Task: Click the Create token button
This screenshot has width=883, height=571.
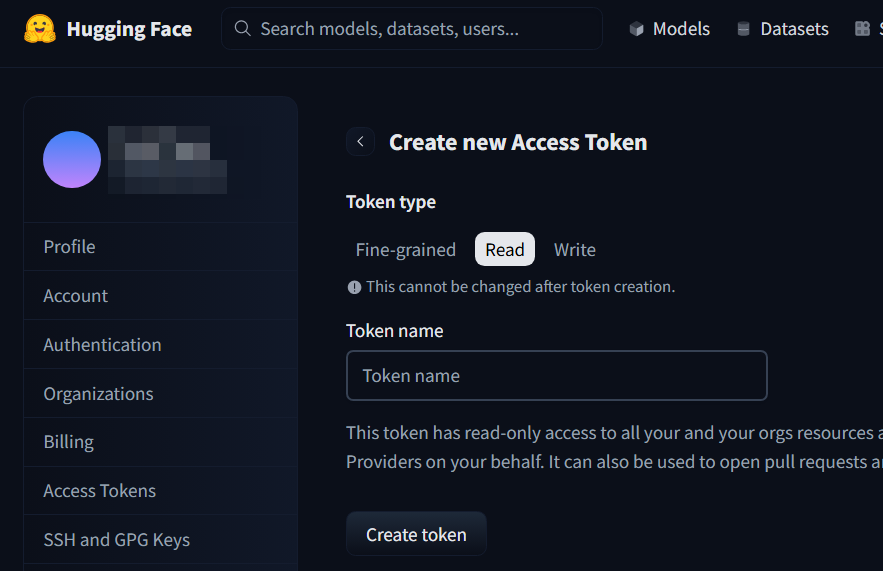Action: (x=416, y=535)
